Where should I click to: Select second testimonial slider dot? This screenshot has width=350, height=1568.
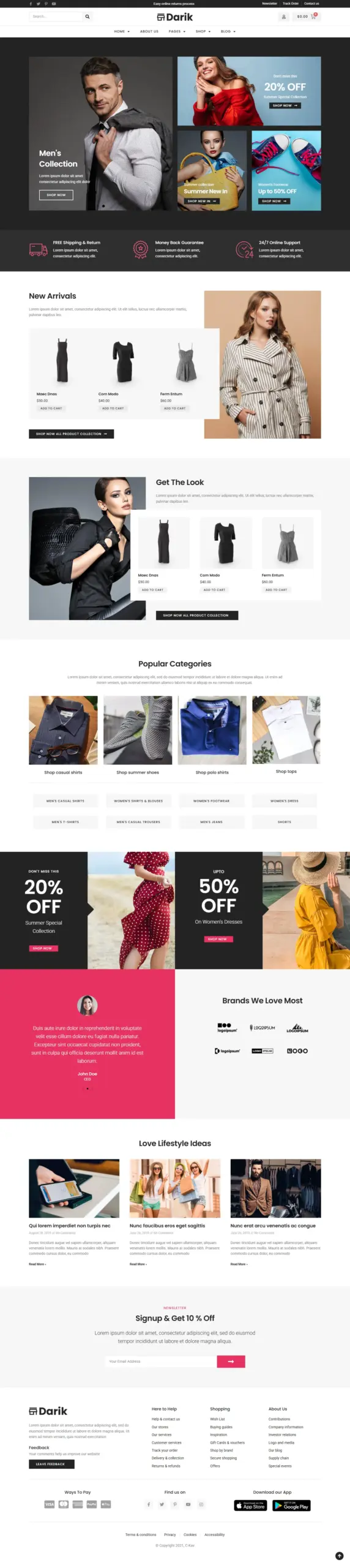coord(88,1088)
